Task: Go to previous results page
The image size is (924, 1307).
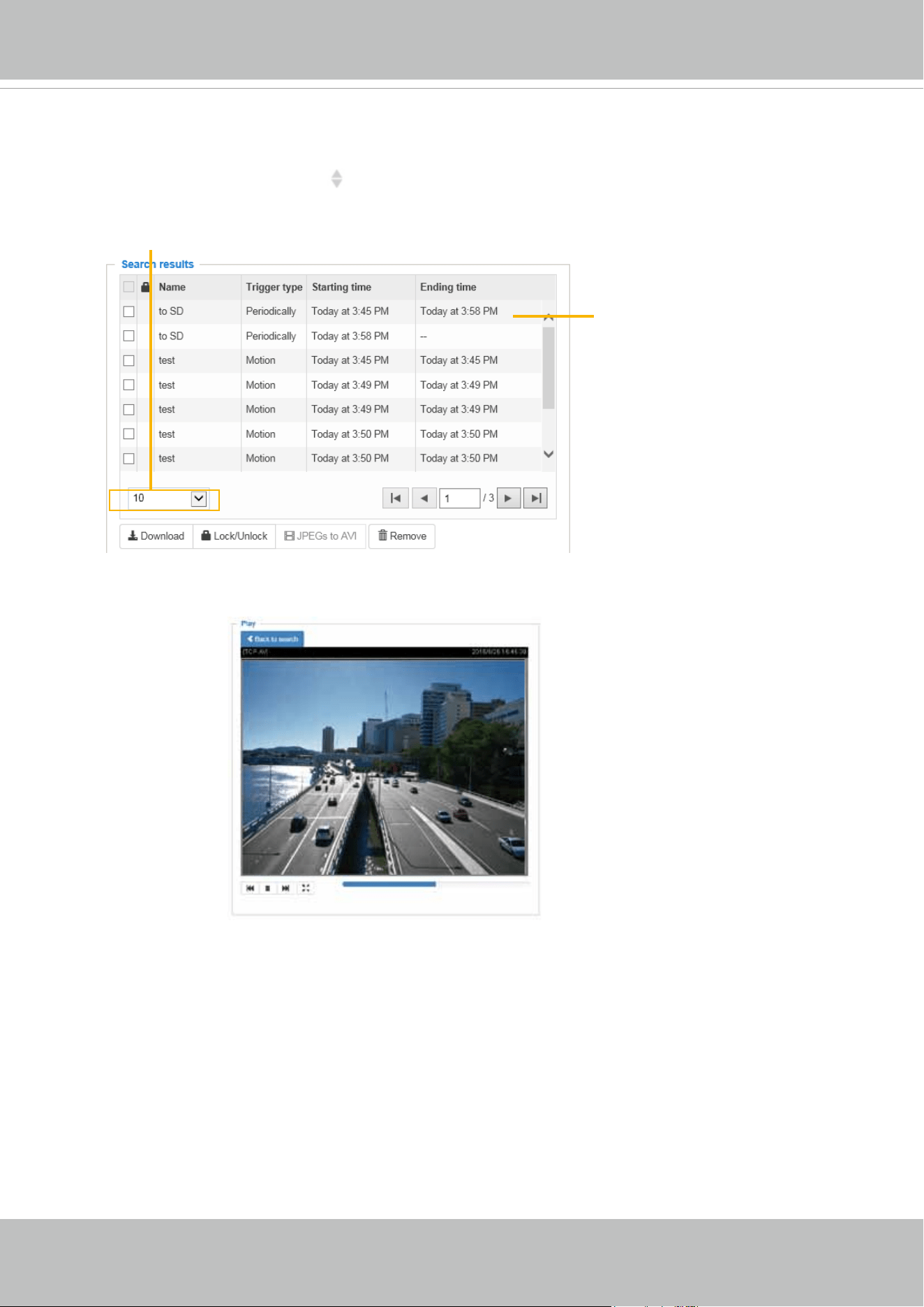Action: pyautogui.click(x=424, y=499)
